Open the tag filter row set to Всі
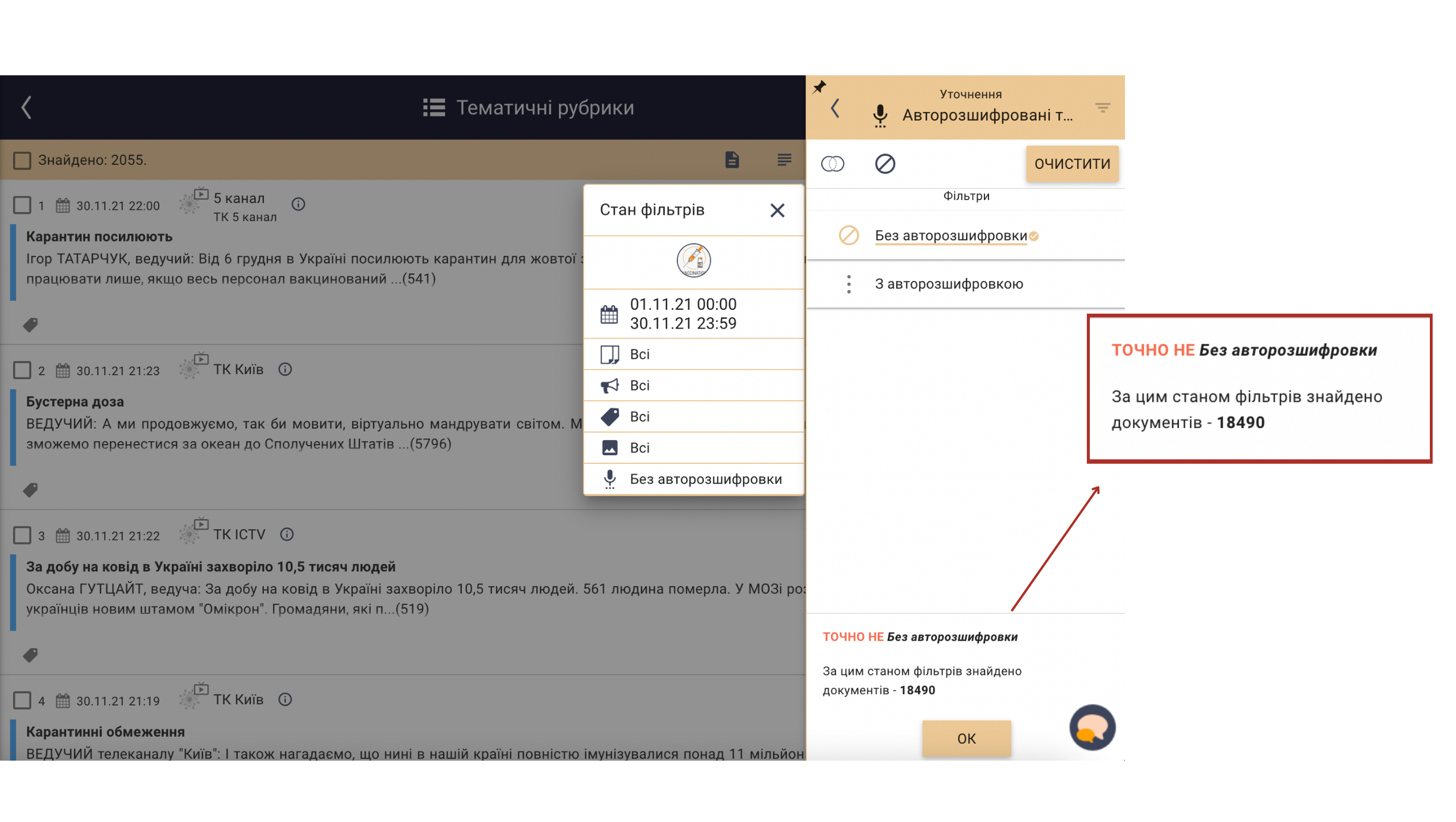The image size is (1456, 822). 694,417
